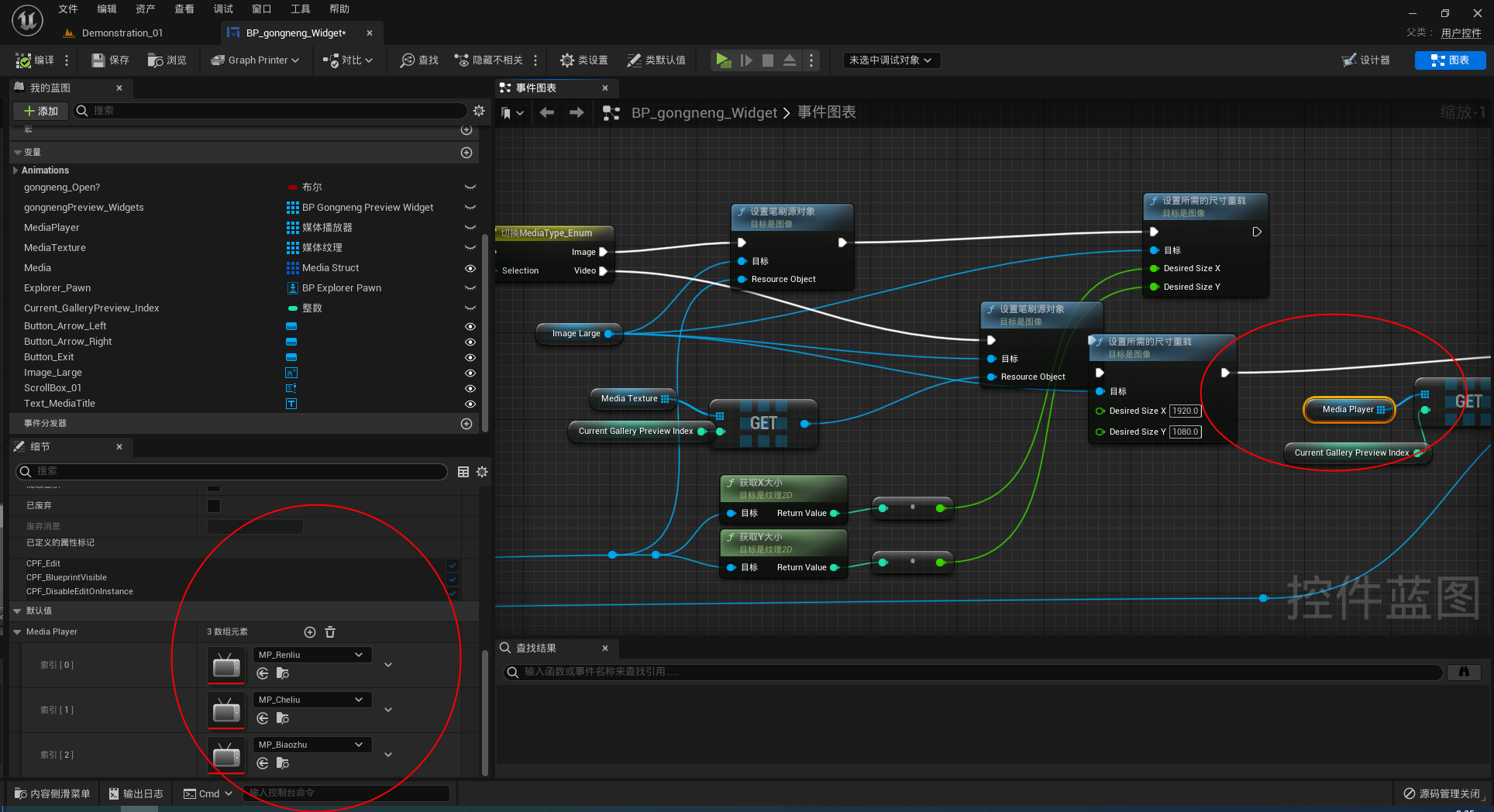The image size is (1494, 812).
Task: Navigate back with the graph left arrow
Action: tap(547, 113)
